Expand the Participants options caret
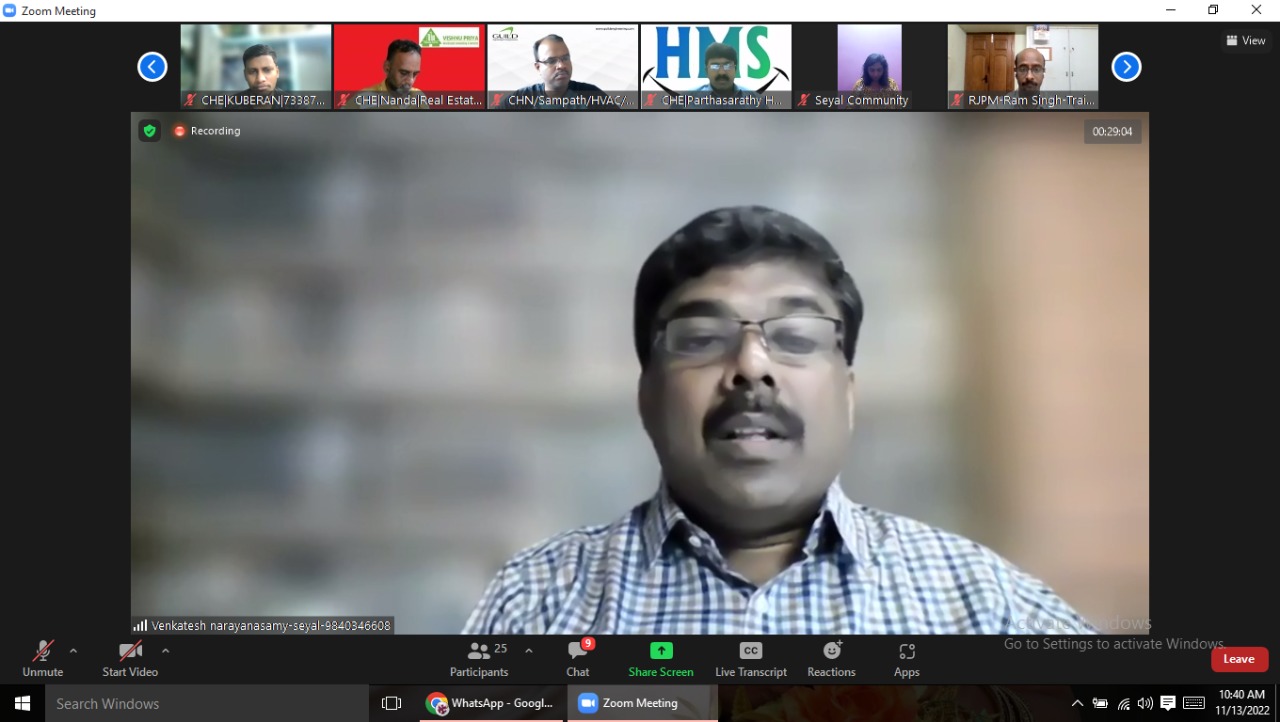The height and width of the screenshot is (722, 1280). click(529, 651)
